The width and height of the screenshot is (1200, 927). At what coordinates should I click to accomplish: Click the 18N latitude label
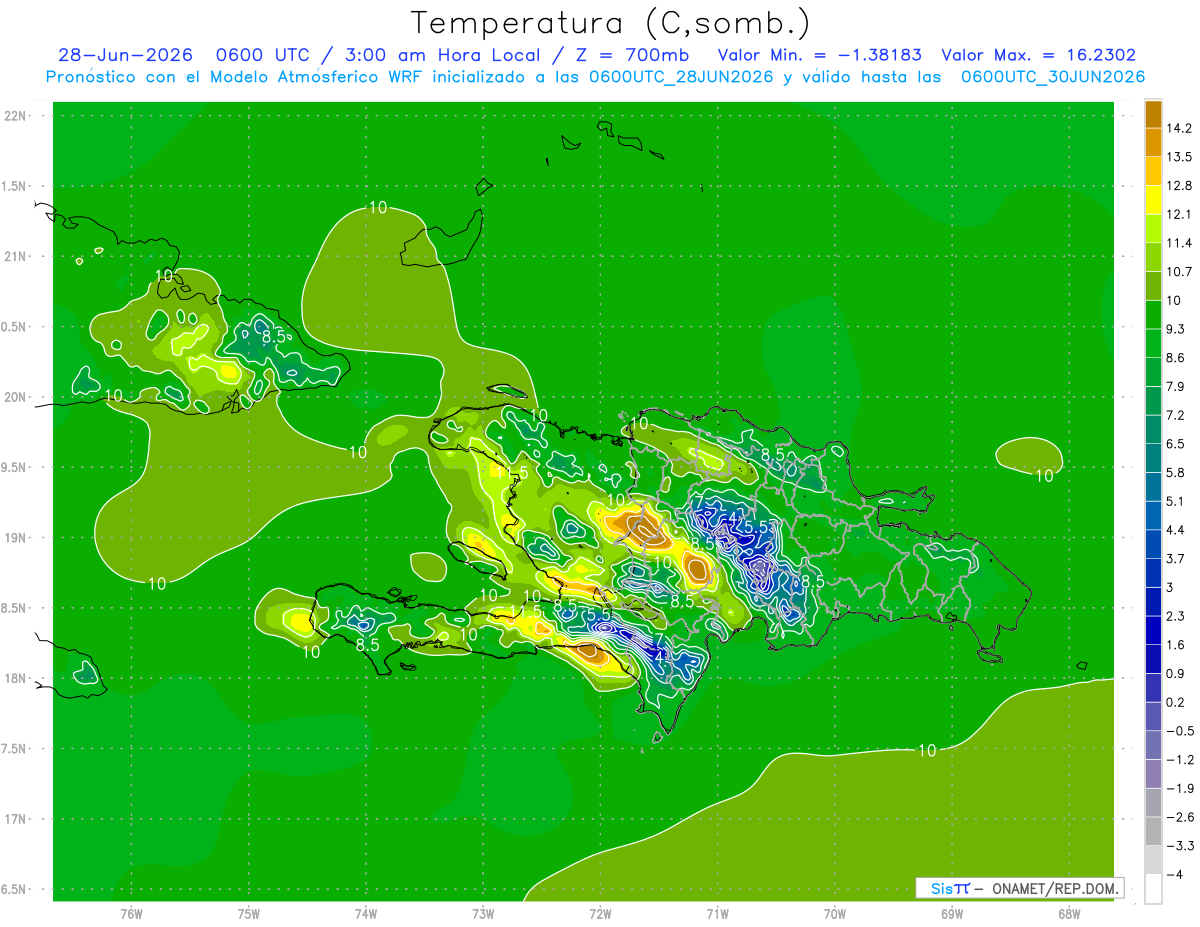click(x=14, y=679)
